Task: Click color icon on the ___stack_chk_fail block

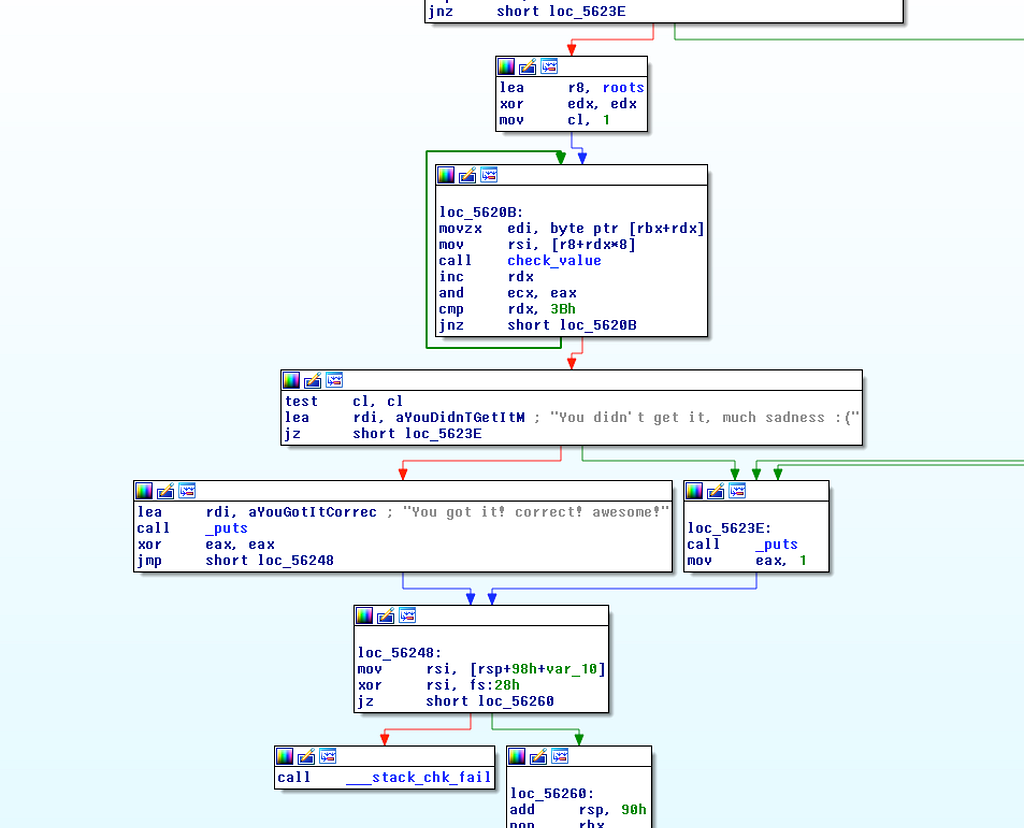Action: 285,757
